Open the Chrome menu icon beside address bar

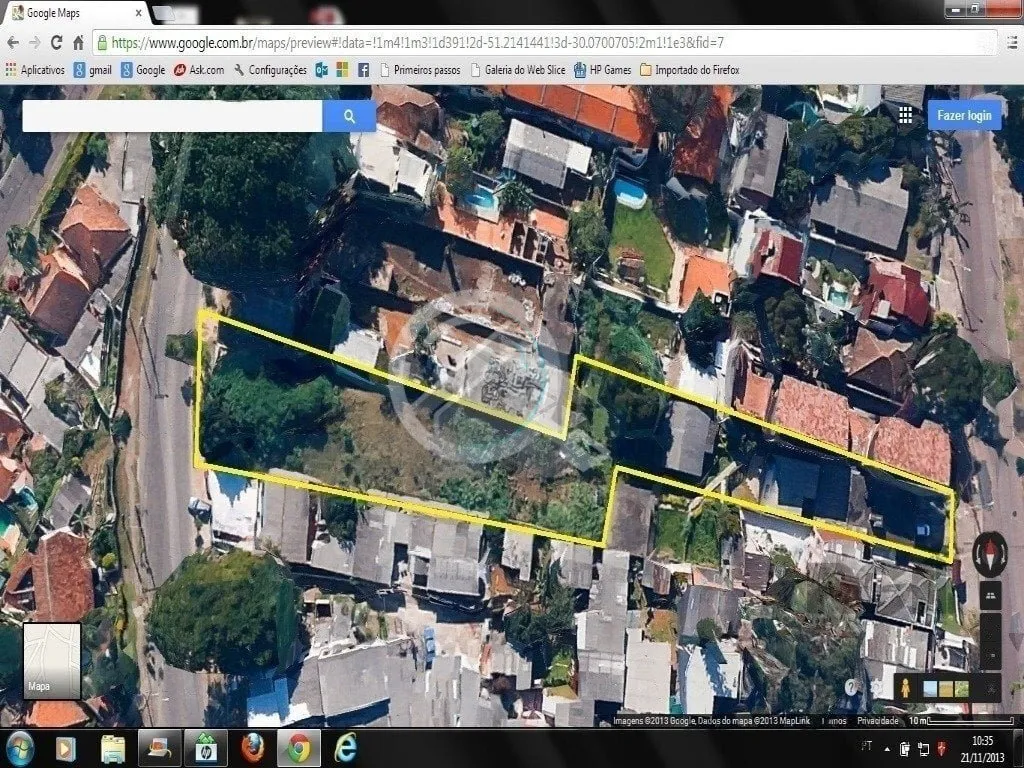[x=1011, y=43]
